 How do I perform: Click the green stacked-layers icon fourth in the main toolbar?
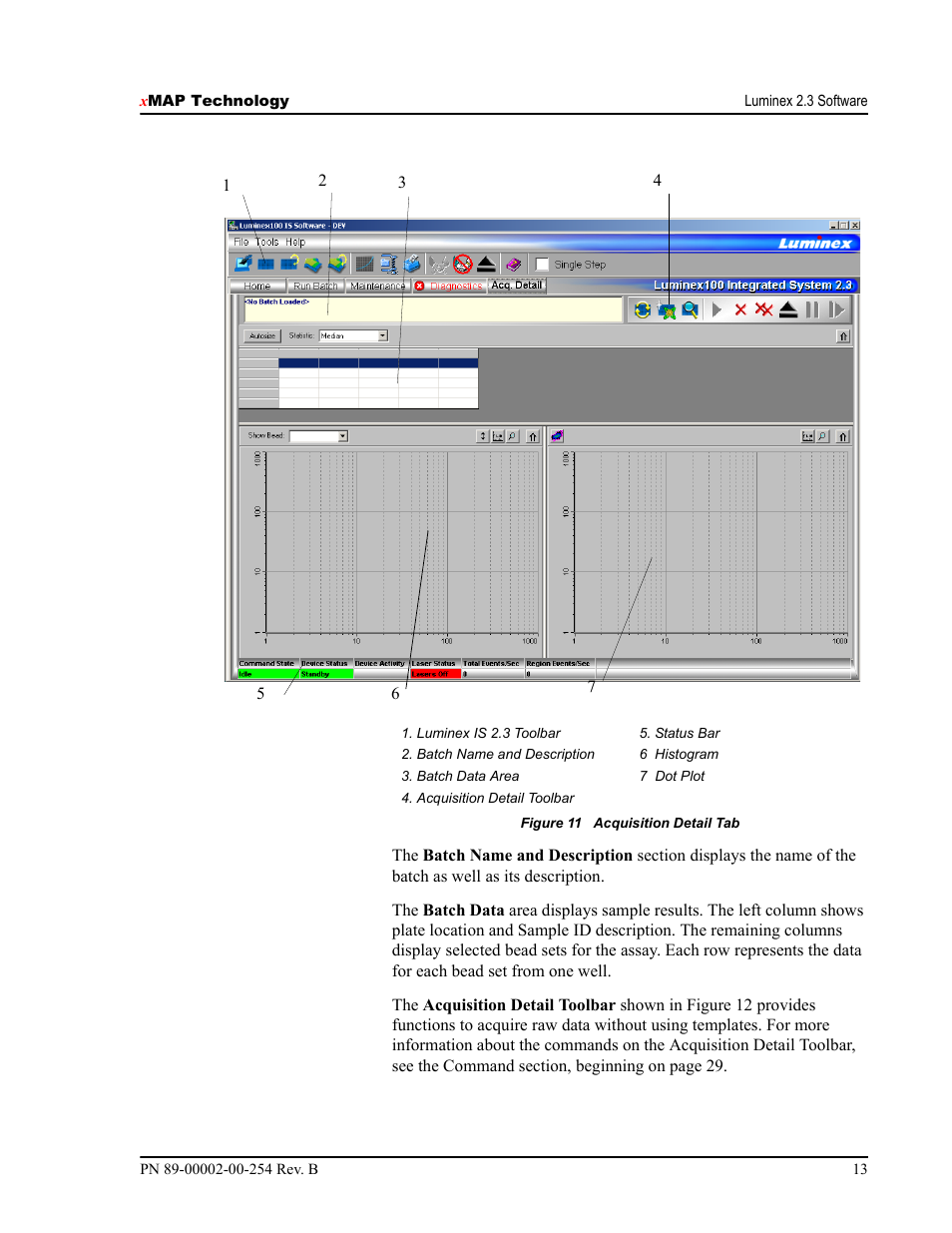pos(313,264)
